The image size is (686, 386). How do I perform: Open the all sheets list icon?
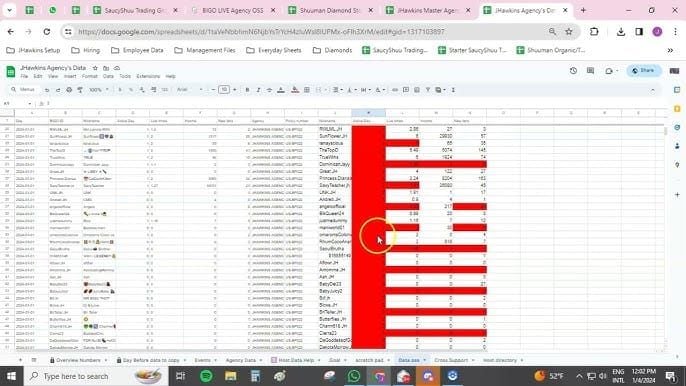coord(34,360)
